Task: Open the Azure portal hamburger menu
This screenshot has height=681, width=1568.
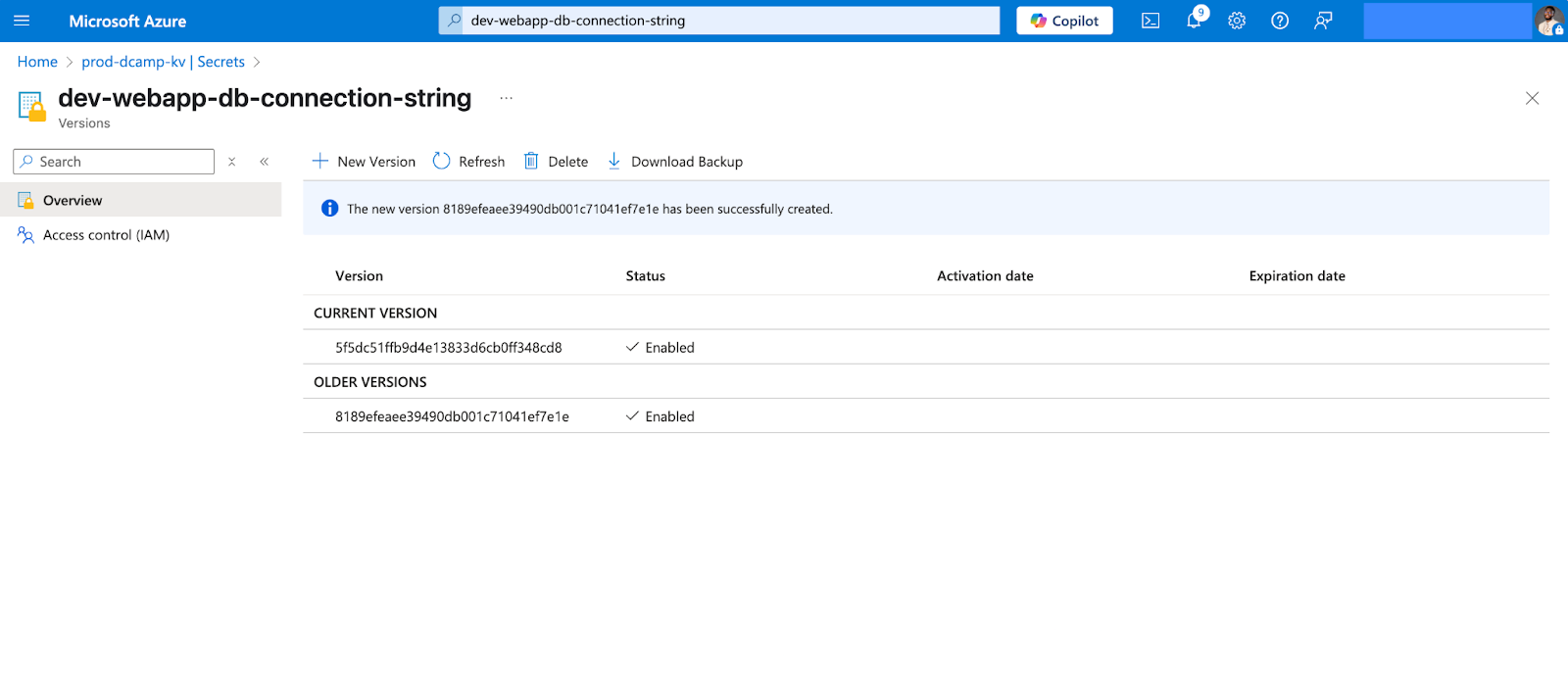Action: [x=22, y=21]
